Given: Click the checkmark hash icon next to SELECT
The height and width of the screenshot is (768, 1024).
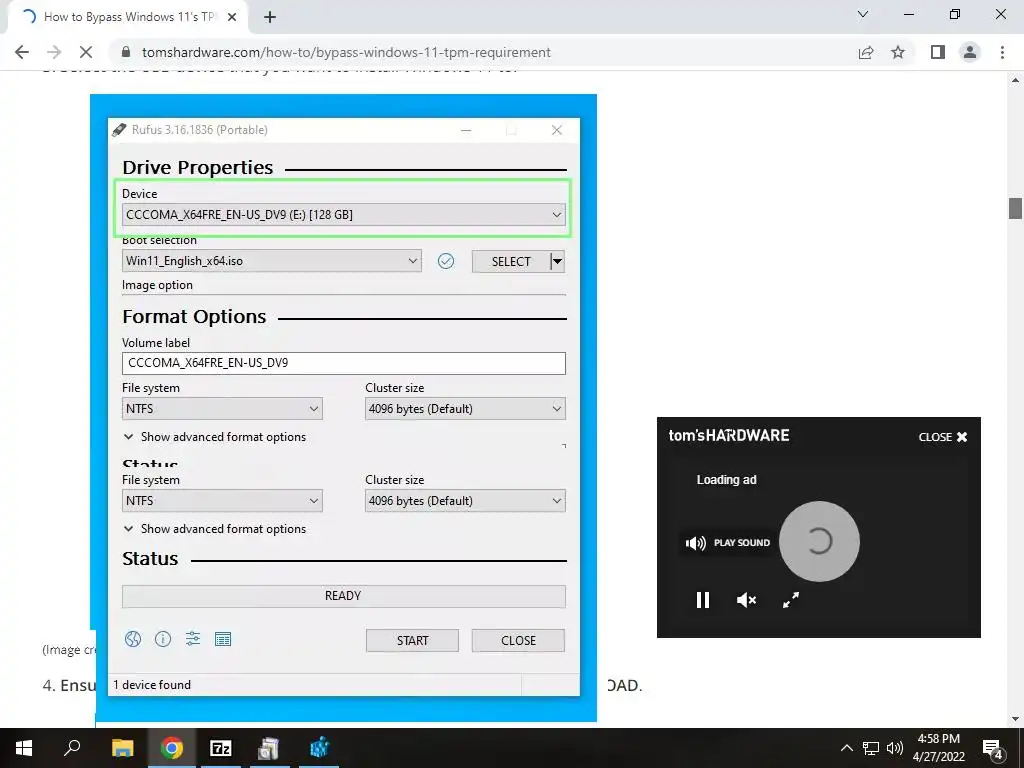Looking at the screenshot, I should (446, 261).
